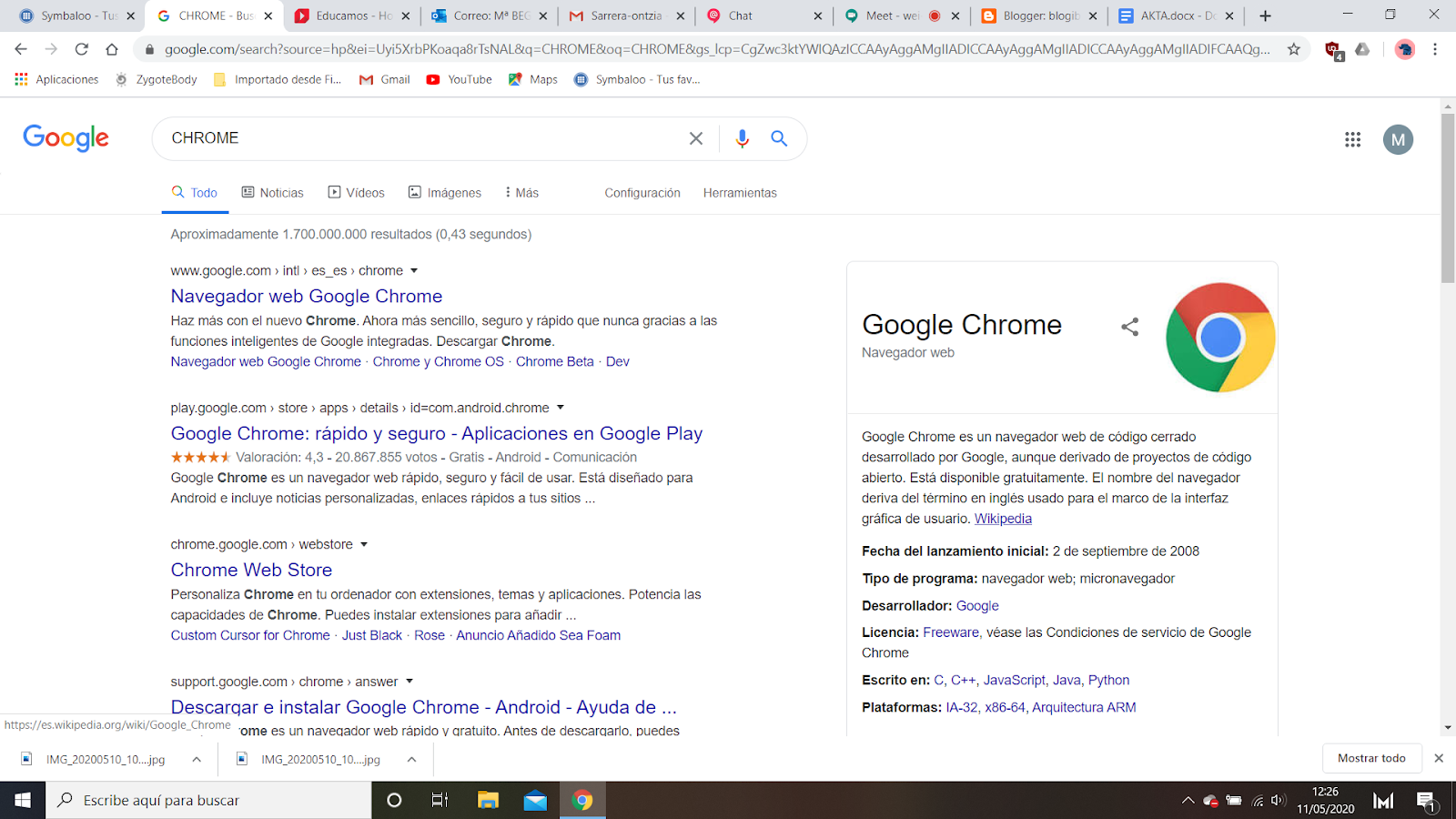Open File Explorer from the taskbar

pyautogui.click(x=488, y=800)
